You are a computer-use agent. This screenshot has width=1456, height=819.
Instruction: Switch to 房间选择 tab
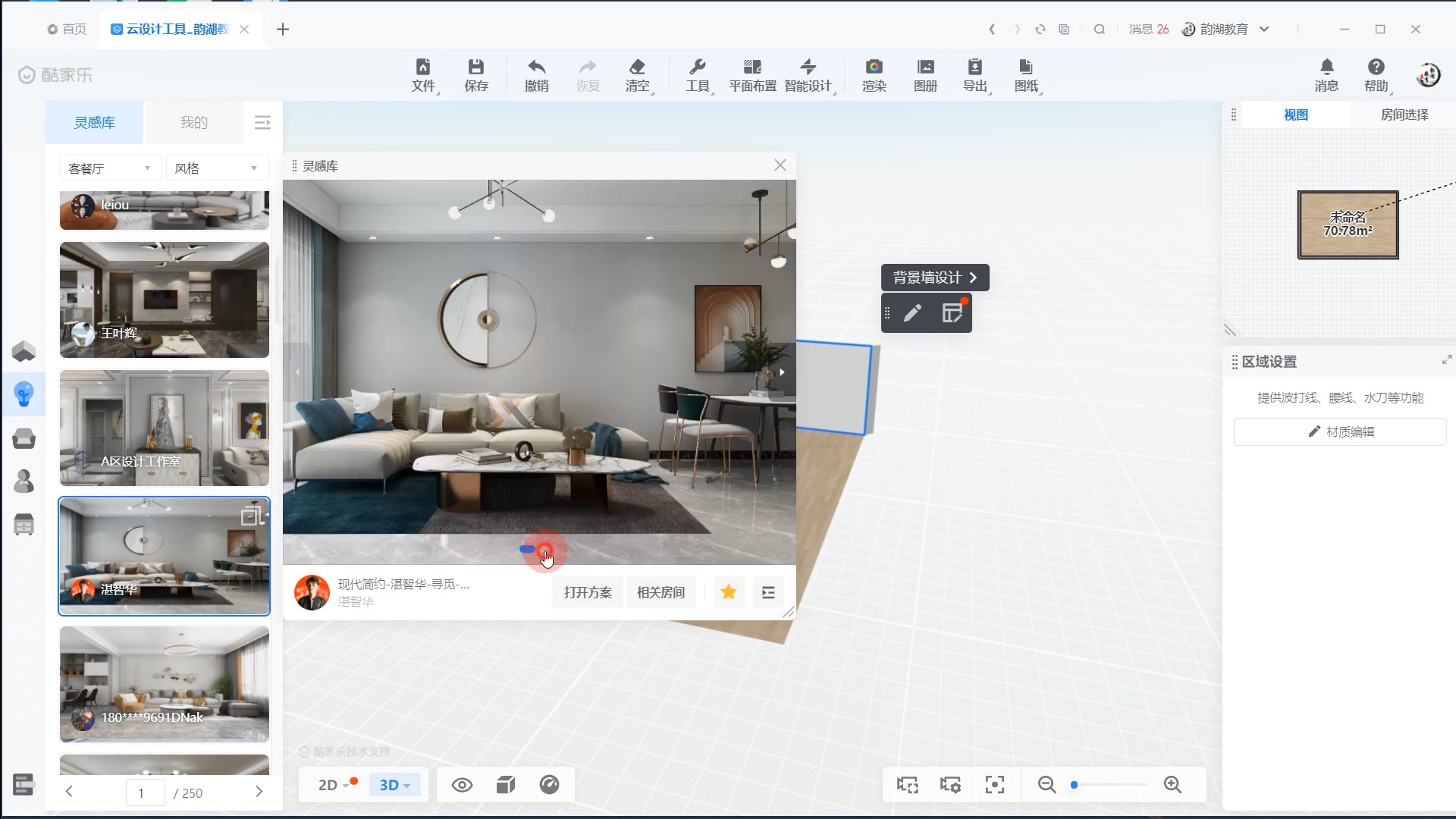pos(1404,115)
